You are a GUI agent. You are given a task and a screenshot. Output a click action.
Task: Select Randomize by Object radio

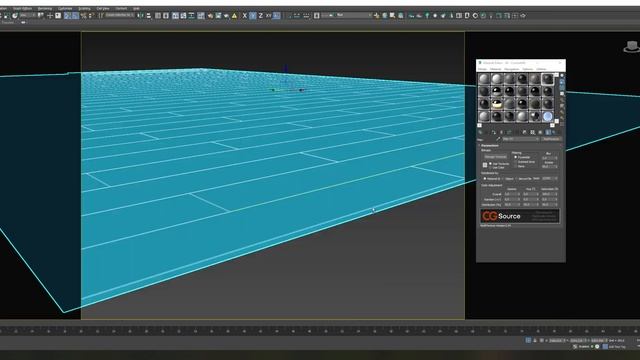click(x=503, y=179)
